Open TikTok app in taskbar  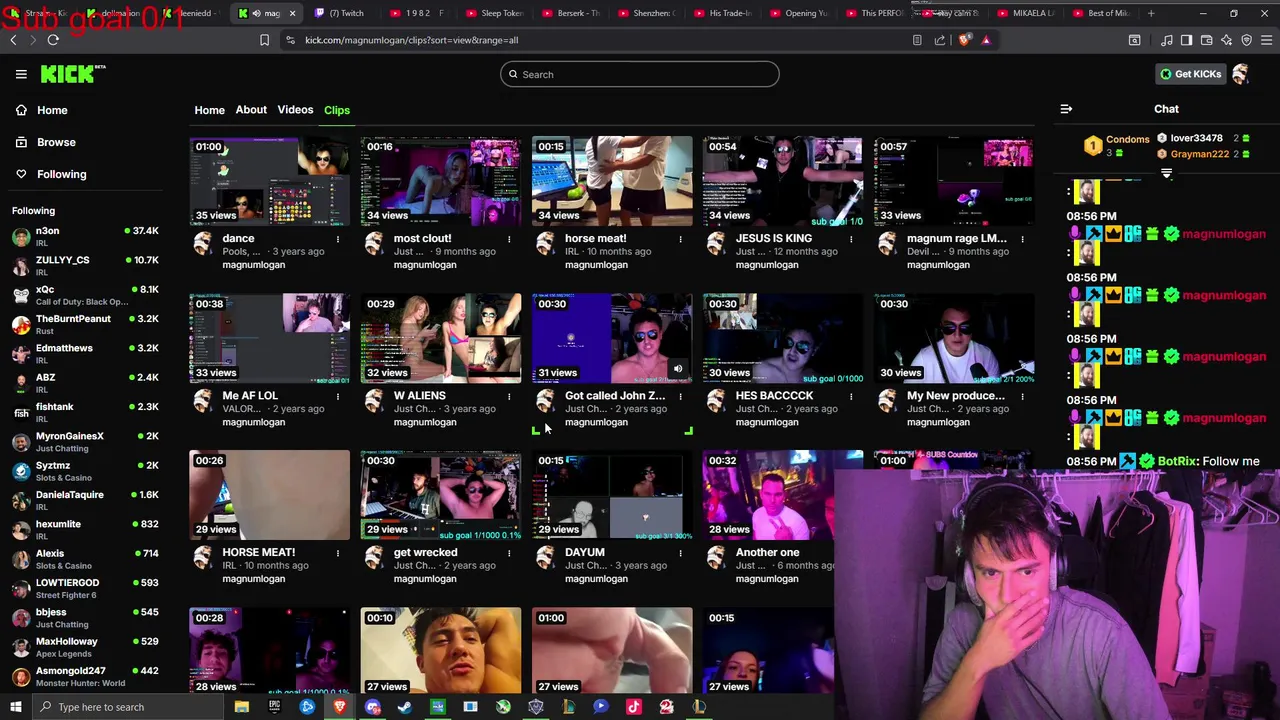coord(634,707)
